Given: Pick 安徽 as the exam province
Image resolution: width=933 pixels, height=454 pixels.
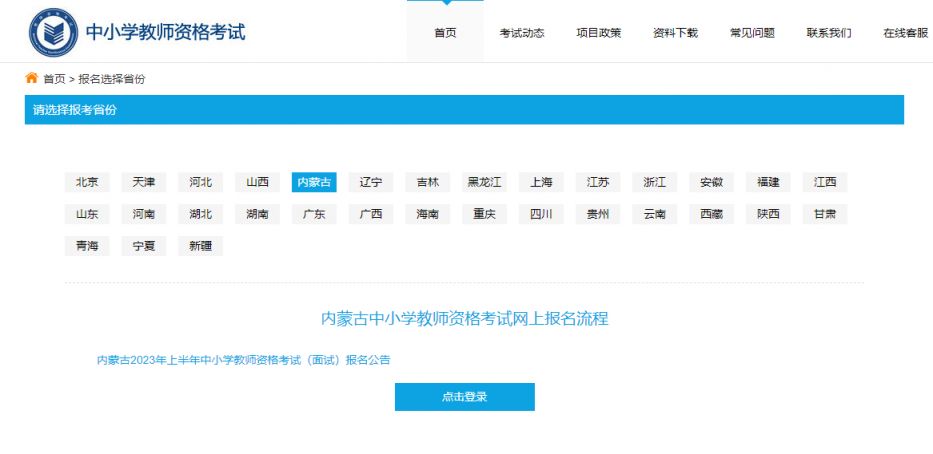Looking at the screenshot, I should [712, 182].
